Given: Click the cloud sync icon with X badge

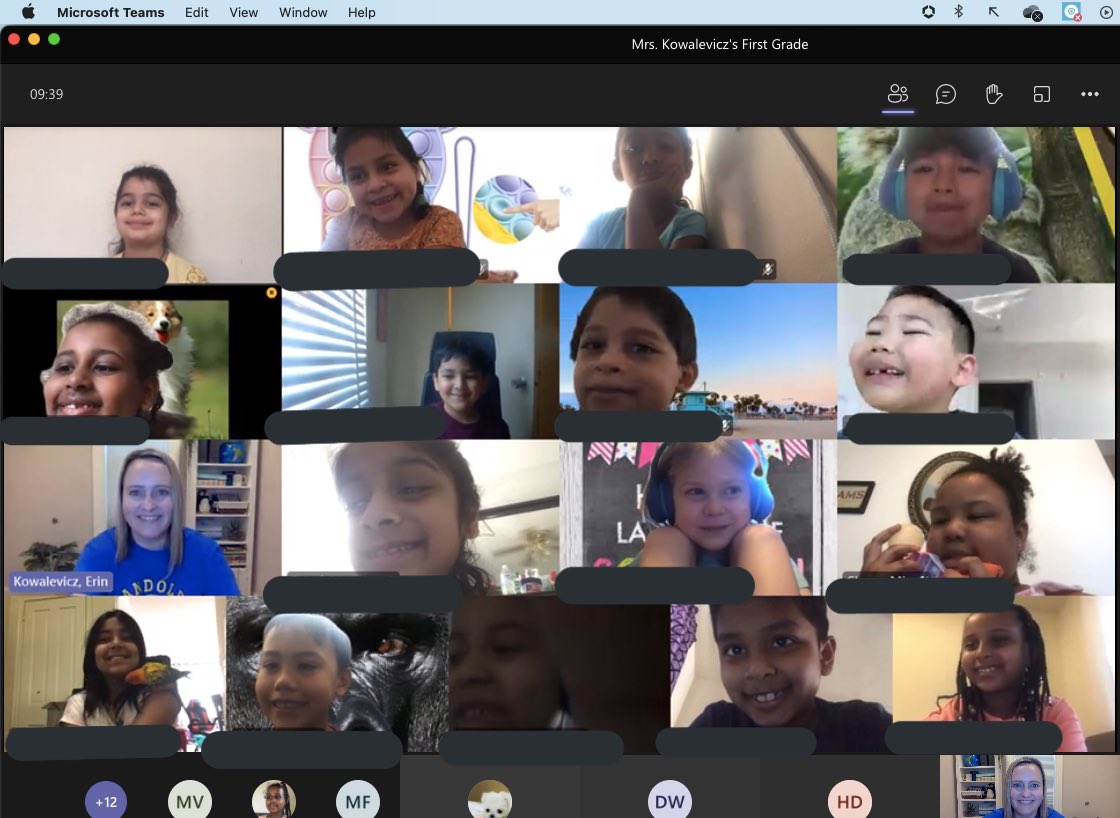Looking at the screenshot, I should 1032,12.
